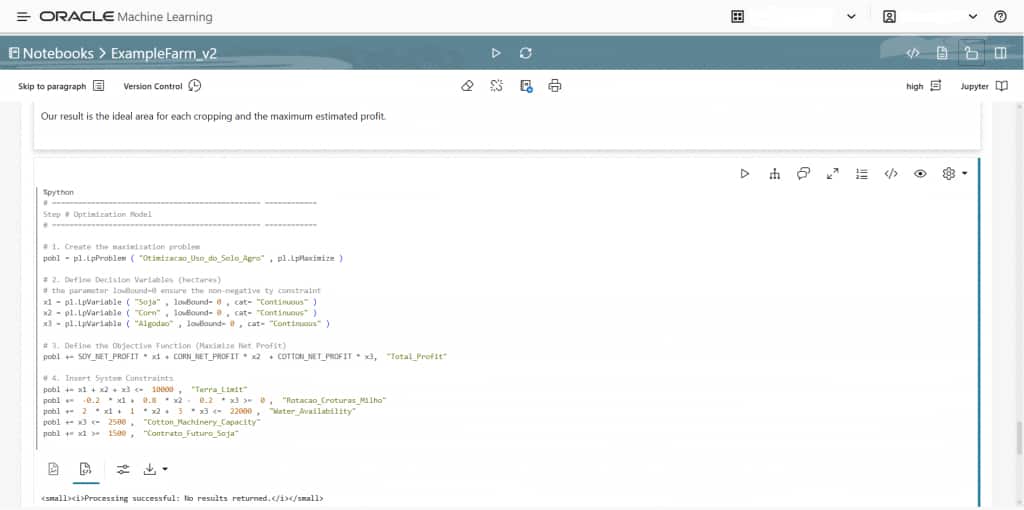
Task: Toggle notebook output document icon
Action: [942, 54]
